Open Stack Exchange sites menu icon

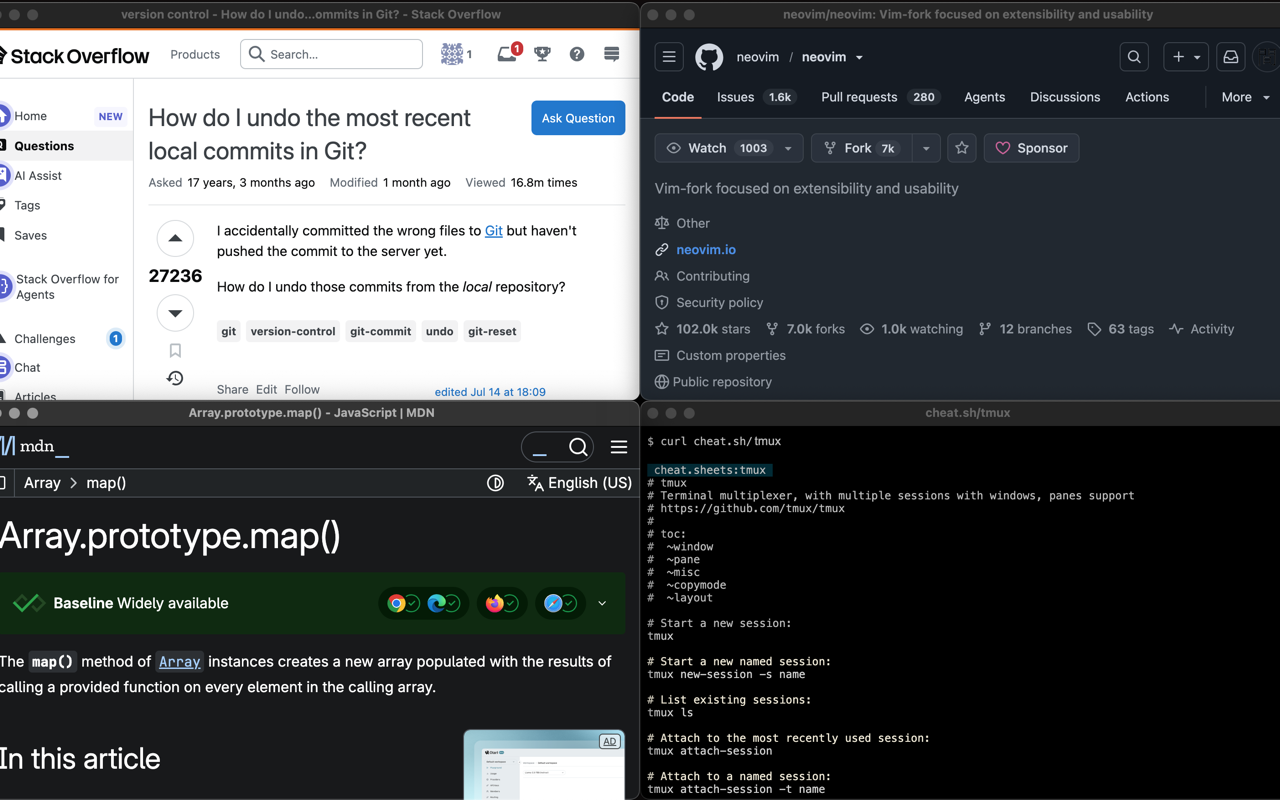(611, 54)
